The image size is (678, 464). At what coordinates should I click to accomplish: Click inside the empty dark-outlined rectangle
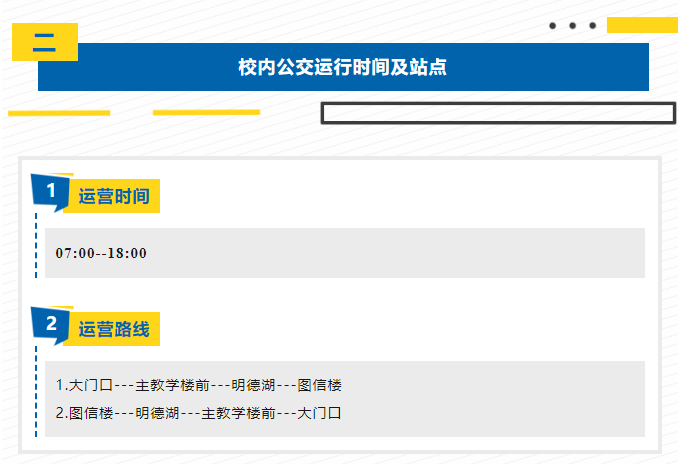[498, 113]
